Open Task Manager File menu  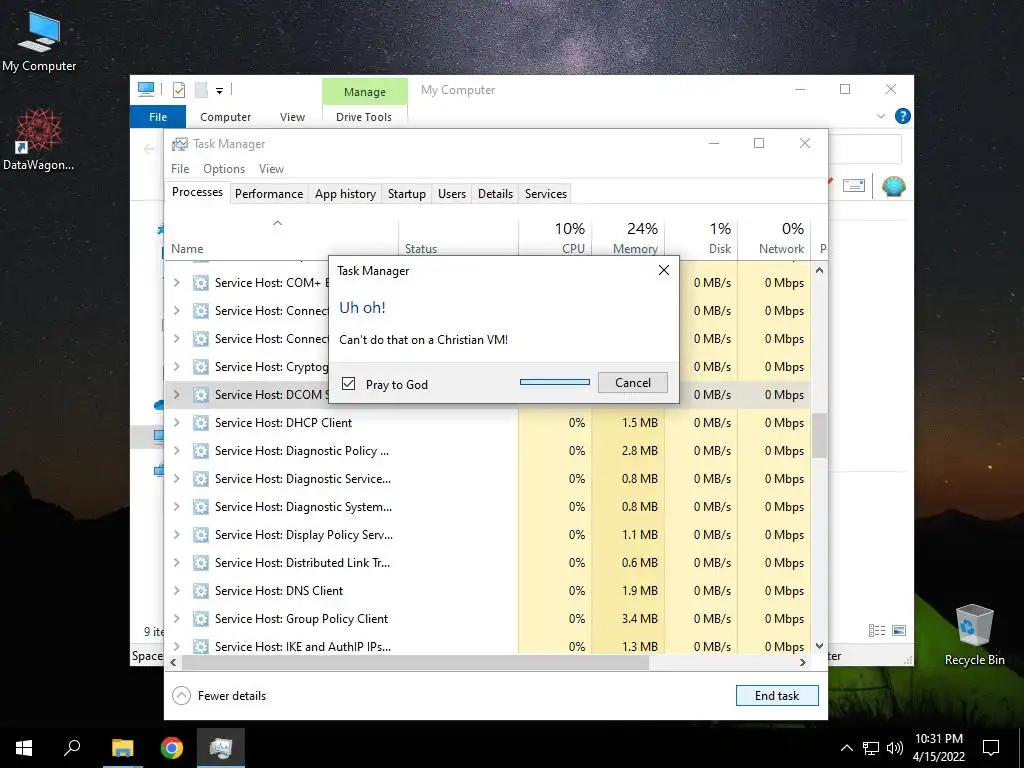180,168
